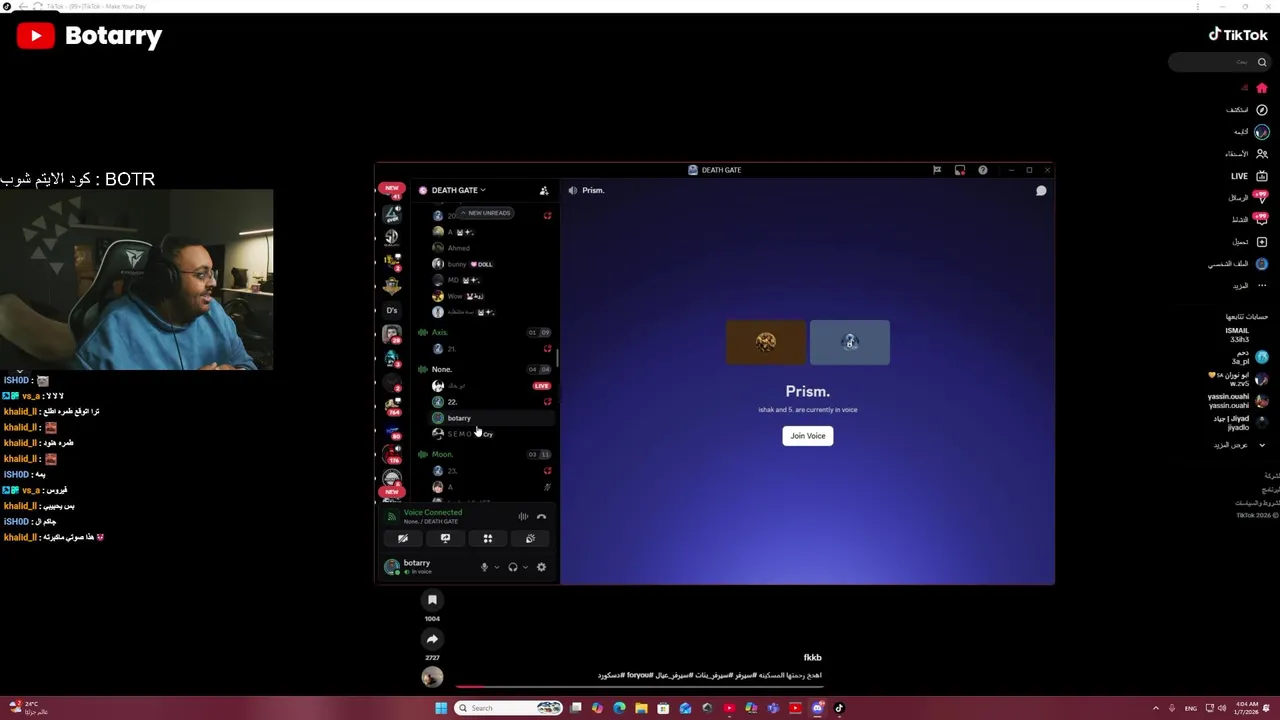The width and height of the screenshot is (1280, 720).
Task: Open TikTok LIVE section
Action: click(x=1247, y=176)
